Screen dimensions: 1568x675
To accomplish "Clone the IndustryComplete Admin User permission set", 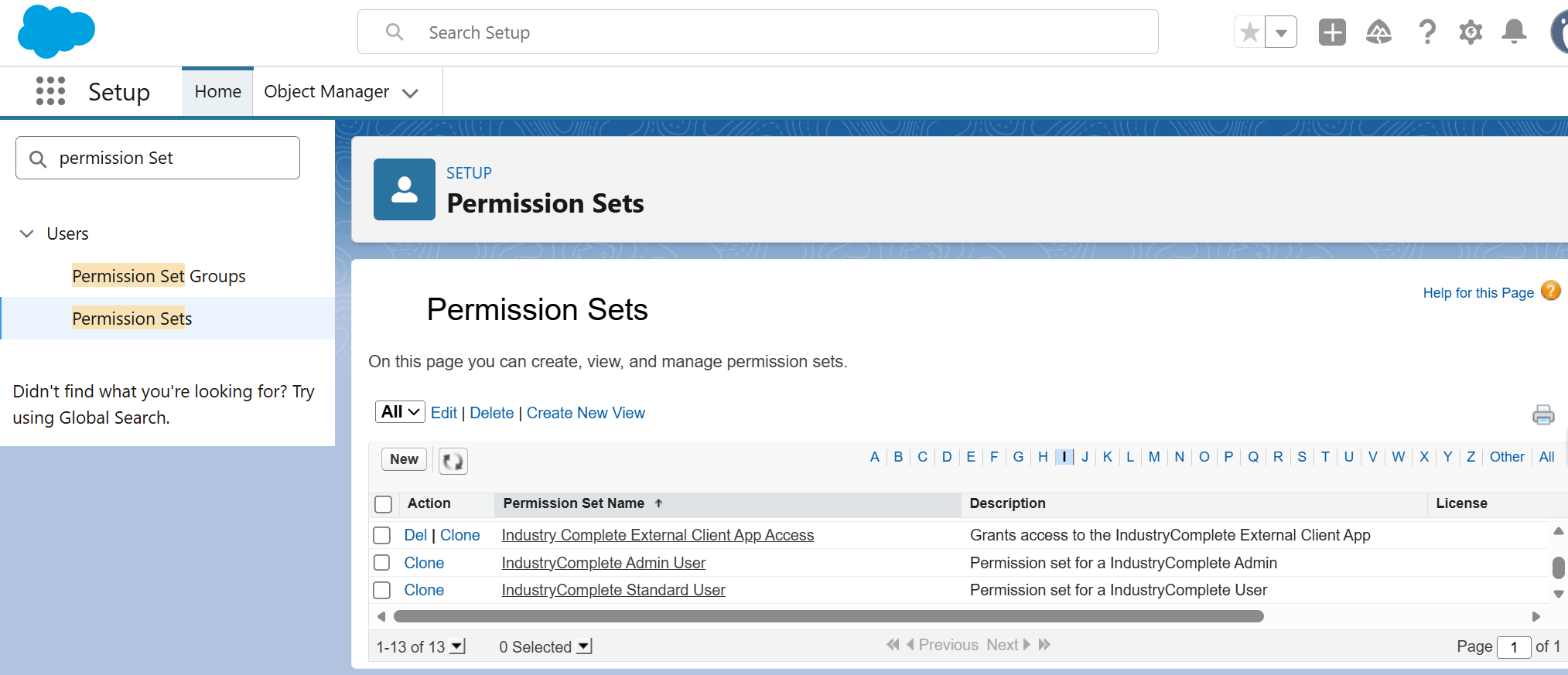I will click(424, 563).
